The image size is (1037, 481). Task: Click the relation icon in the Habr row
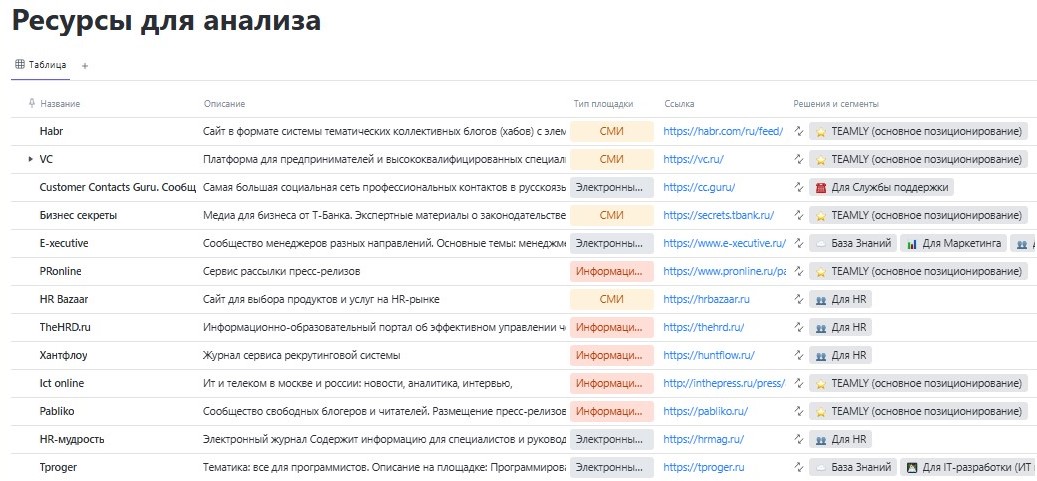[798, 132]
